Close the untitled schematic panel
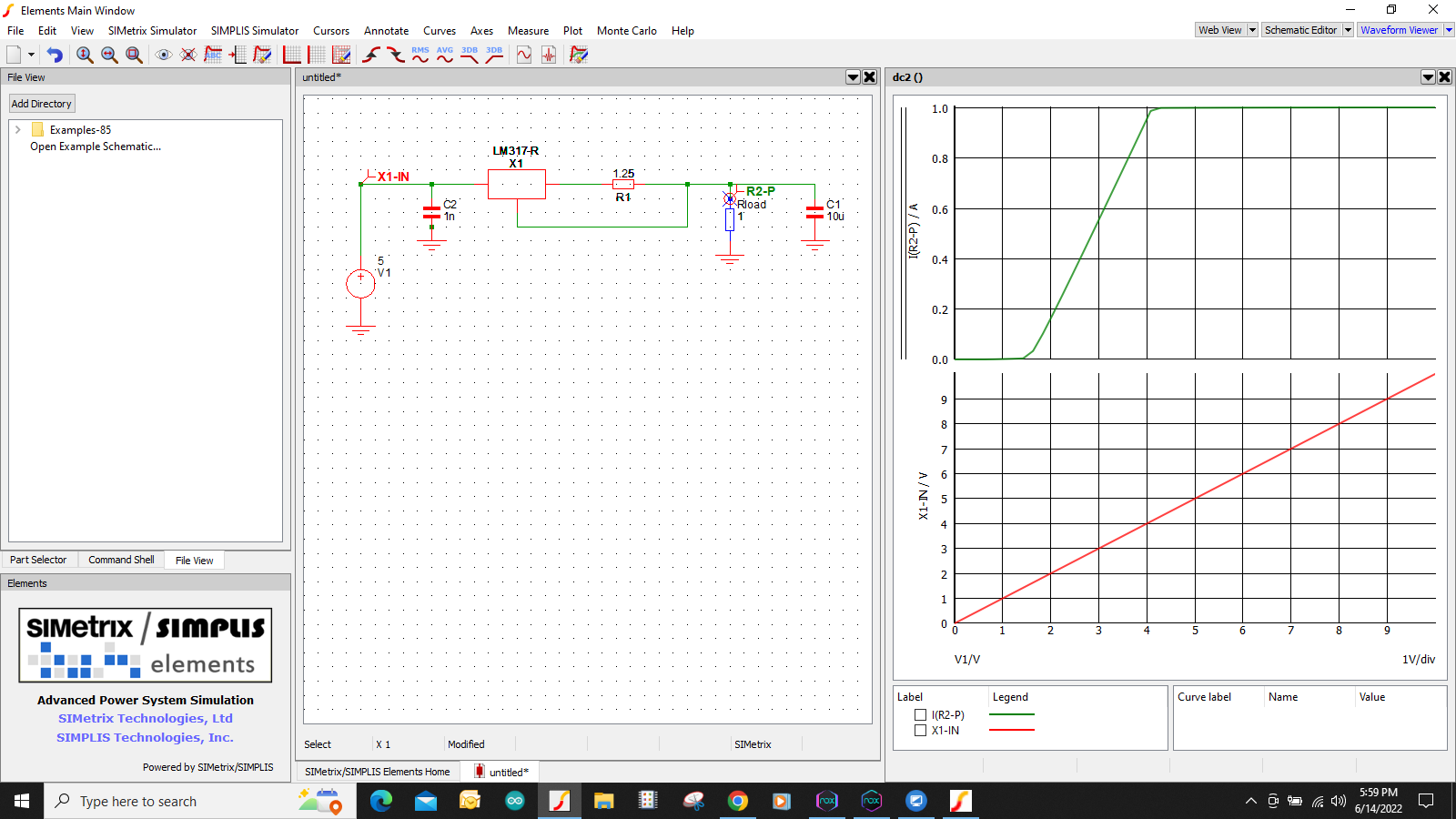Image resolution: width=1456 pixels, height=819 pixels. coord(870,77)
